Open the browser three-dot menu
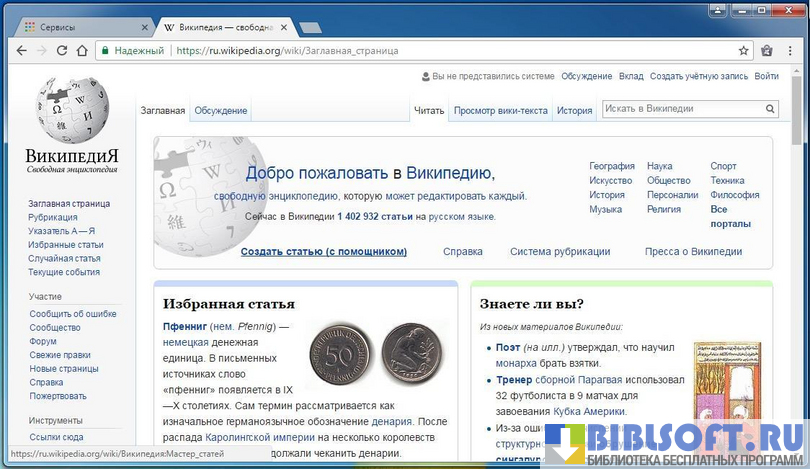The height and width of the screenshot is (469, 810). [790, 51]
